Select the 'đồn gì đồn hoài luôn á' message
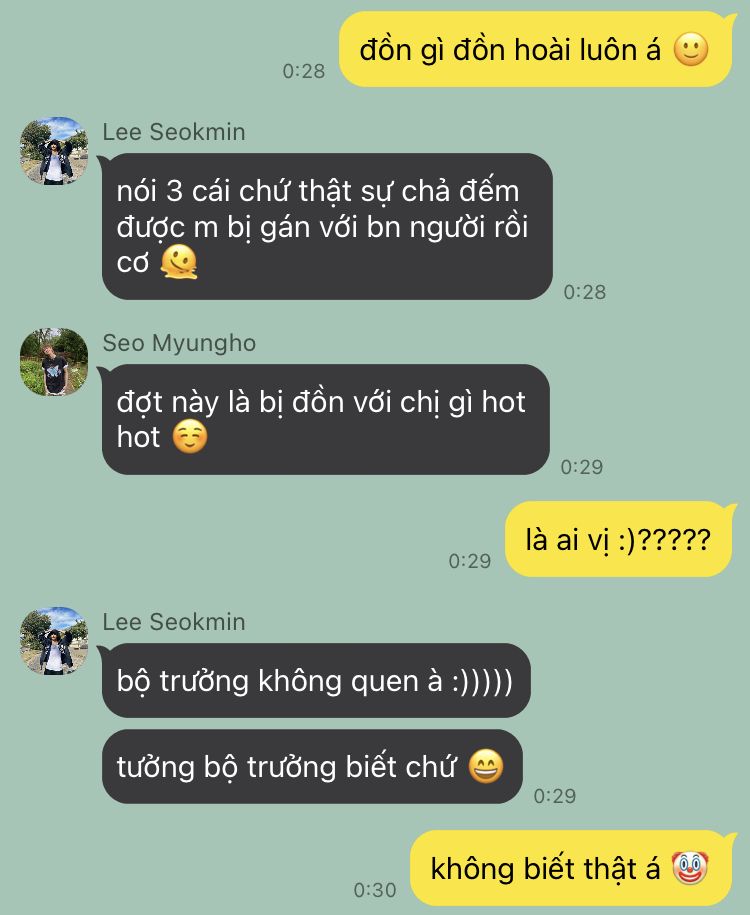The image size is (750, 915). coord(536,49)
